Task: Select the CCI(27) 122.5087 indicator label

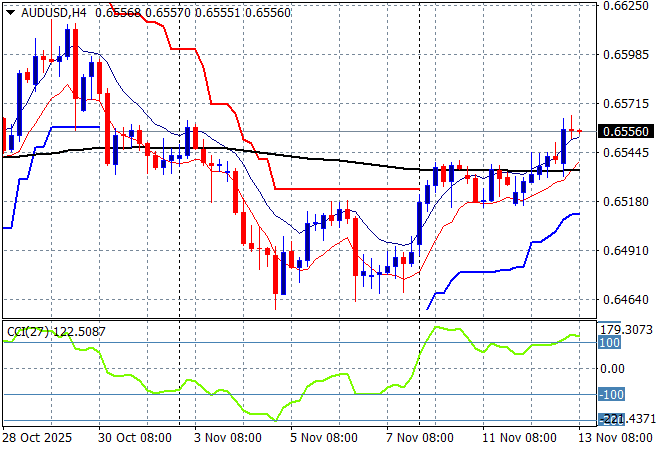Action: click(56, 332)
